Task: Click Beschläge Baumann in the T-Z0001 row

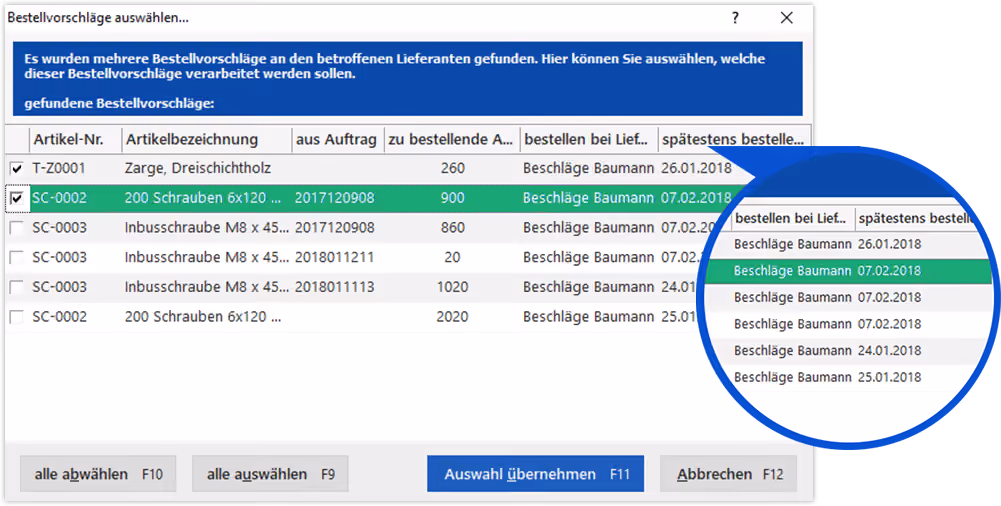Action: [589, 168]
